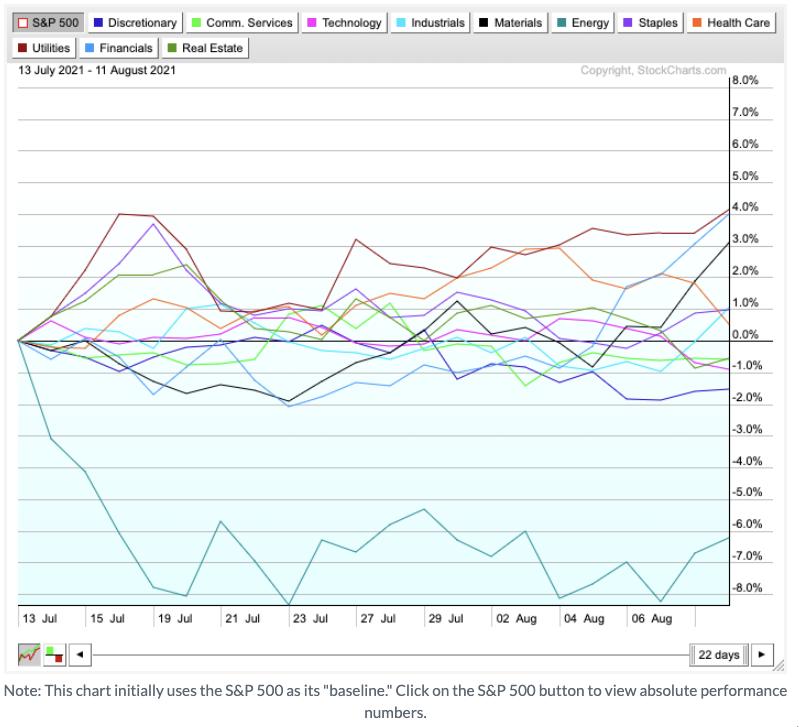Toggle the Discretionary sector line
799x727 pixels.
[135, 22]
